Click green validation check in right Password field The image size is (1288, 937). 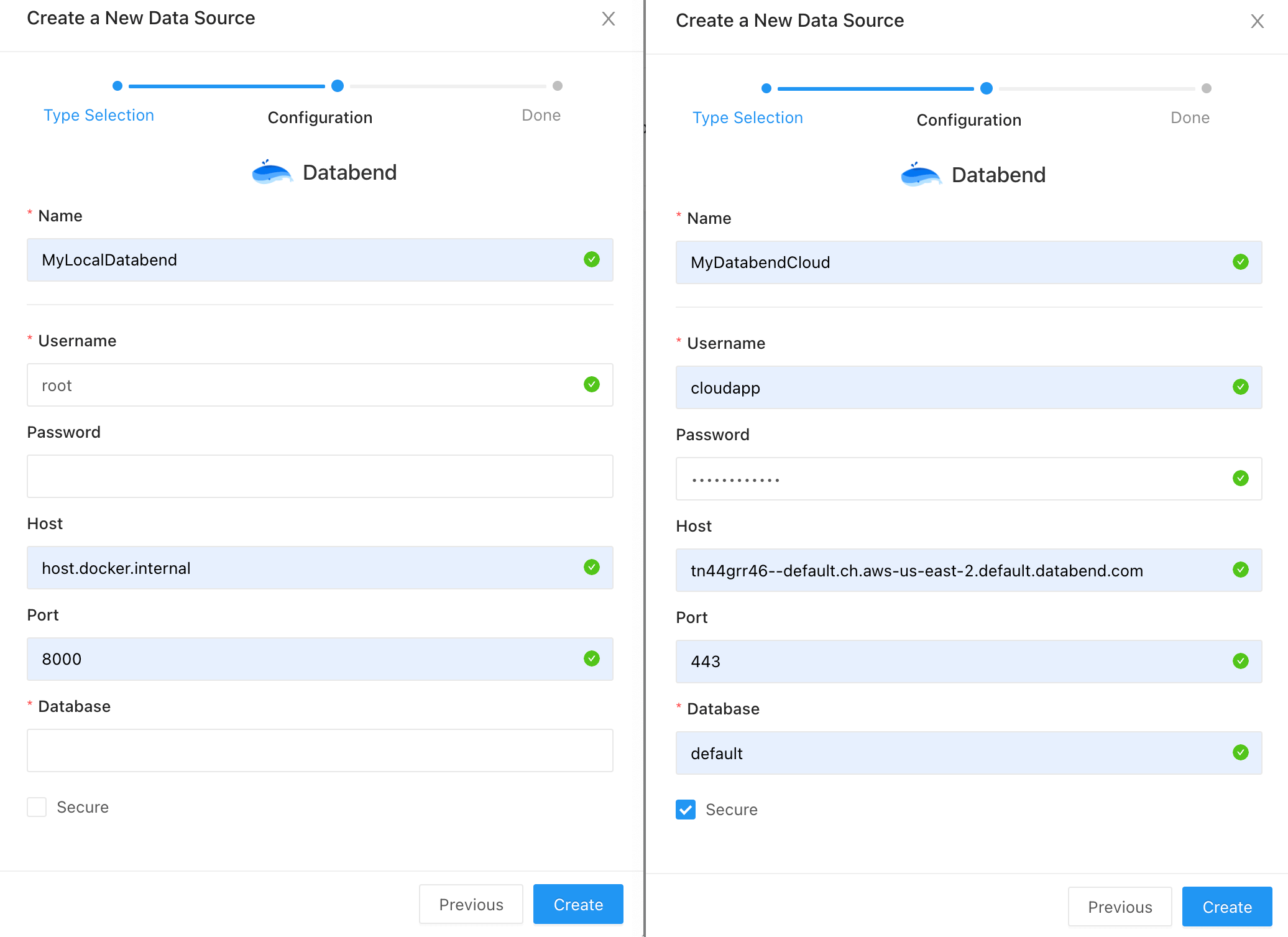pyautogui.click(x=1241, y=478)
